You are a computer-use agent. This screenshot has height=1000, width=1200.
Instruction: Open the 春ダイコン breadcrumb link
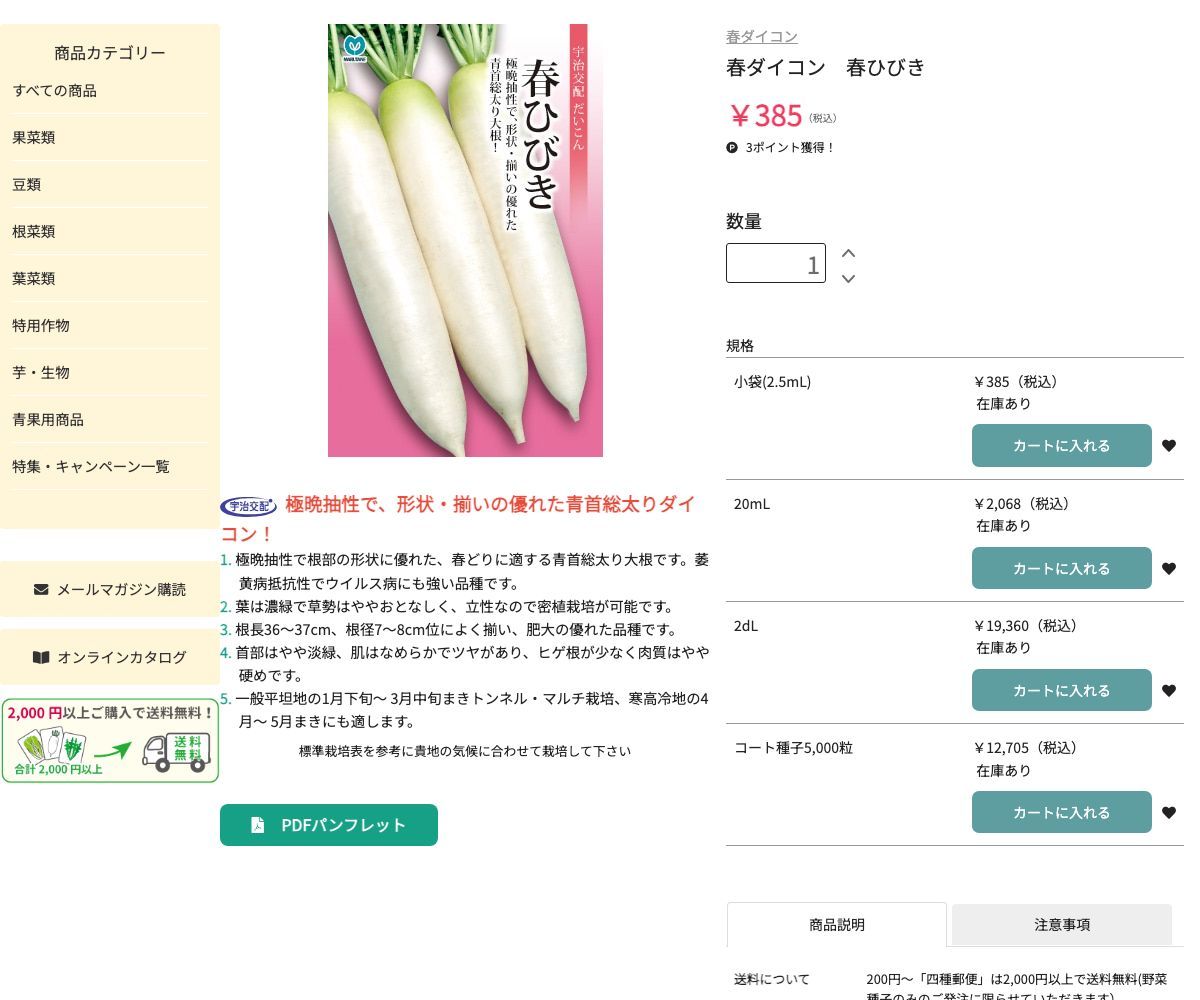761,37
